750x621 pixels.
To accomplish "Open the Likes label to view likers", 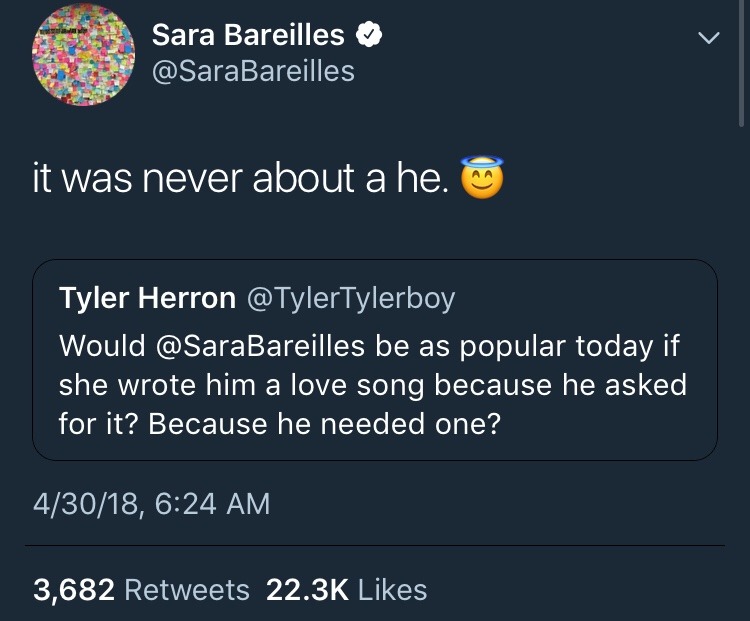I will click(393, 590).
